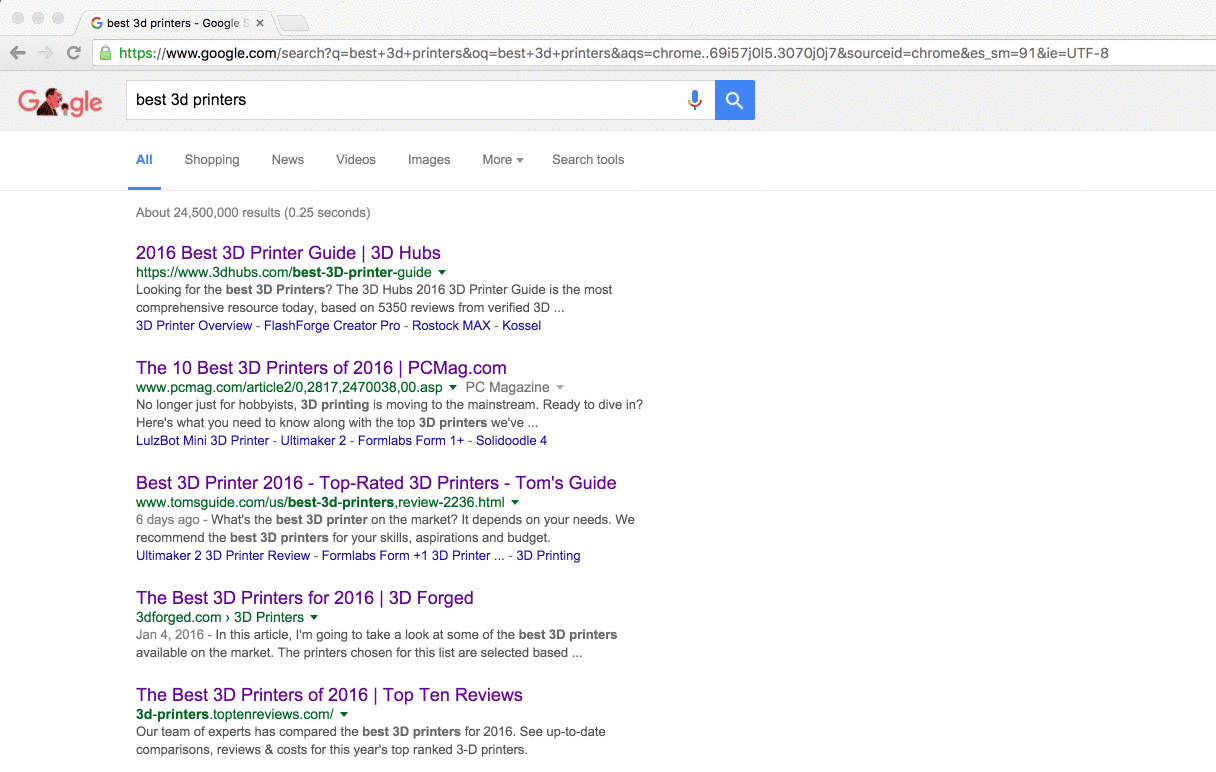Start voice search with microphone icon
Image resolution: width=1216 pixels, height=772 pixels.
(695, 100)
